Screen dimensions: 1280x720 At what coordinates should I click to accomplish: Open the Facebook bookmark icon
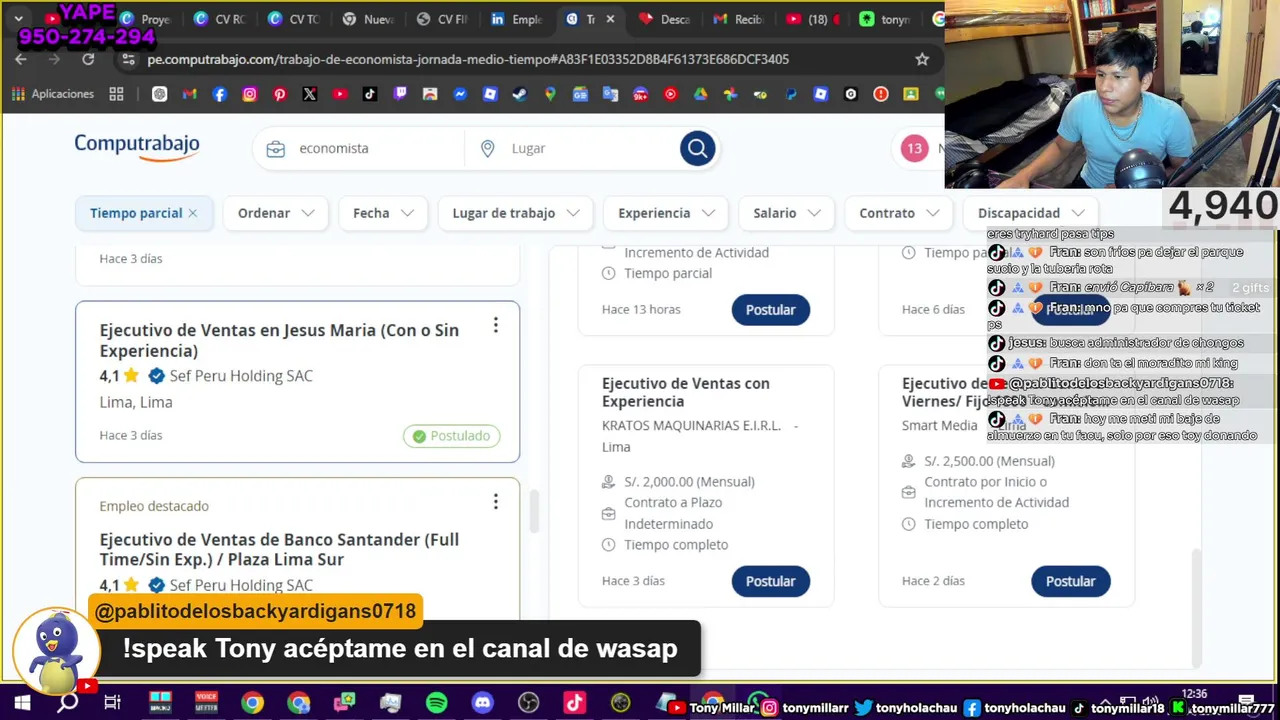click(220, 94)
